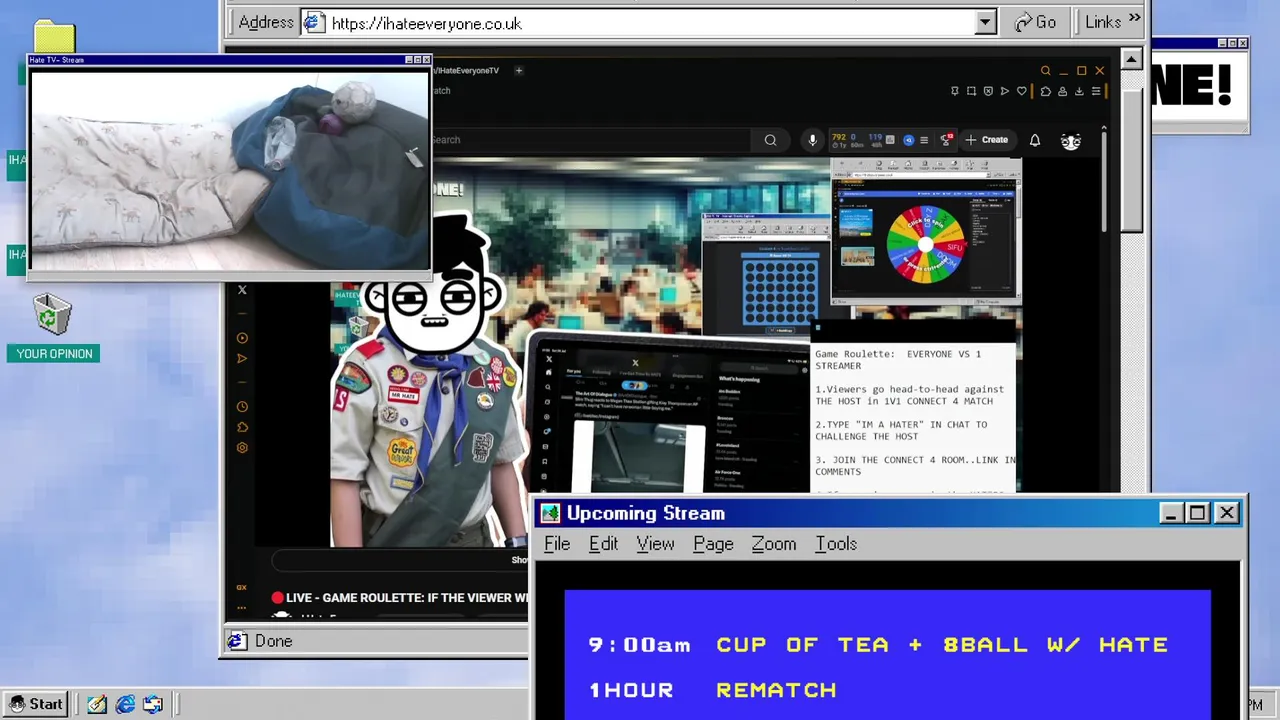1280x720 pixels.
Task: Click the pin icon in browser toolbar
Action: [954, 91]
